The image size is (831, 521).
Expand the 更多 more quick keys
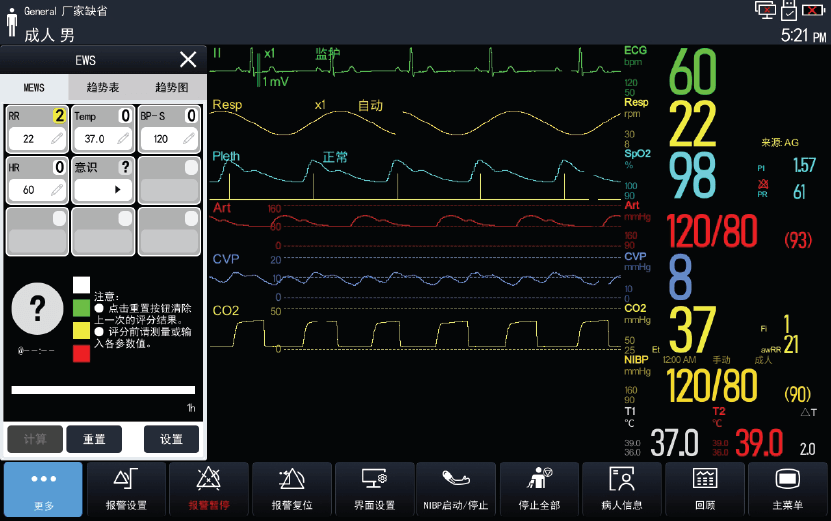tap(43, 489)
